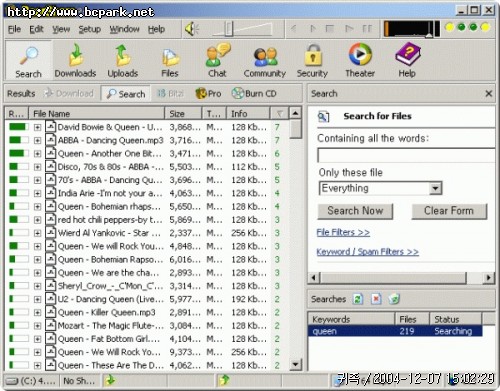
Task: Open the Keyword / Spam Filters link
Action: [367, 251]
